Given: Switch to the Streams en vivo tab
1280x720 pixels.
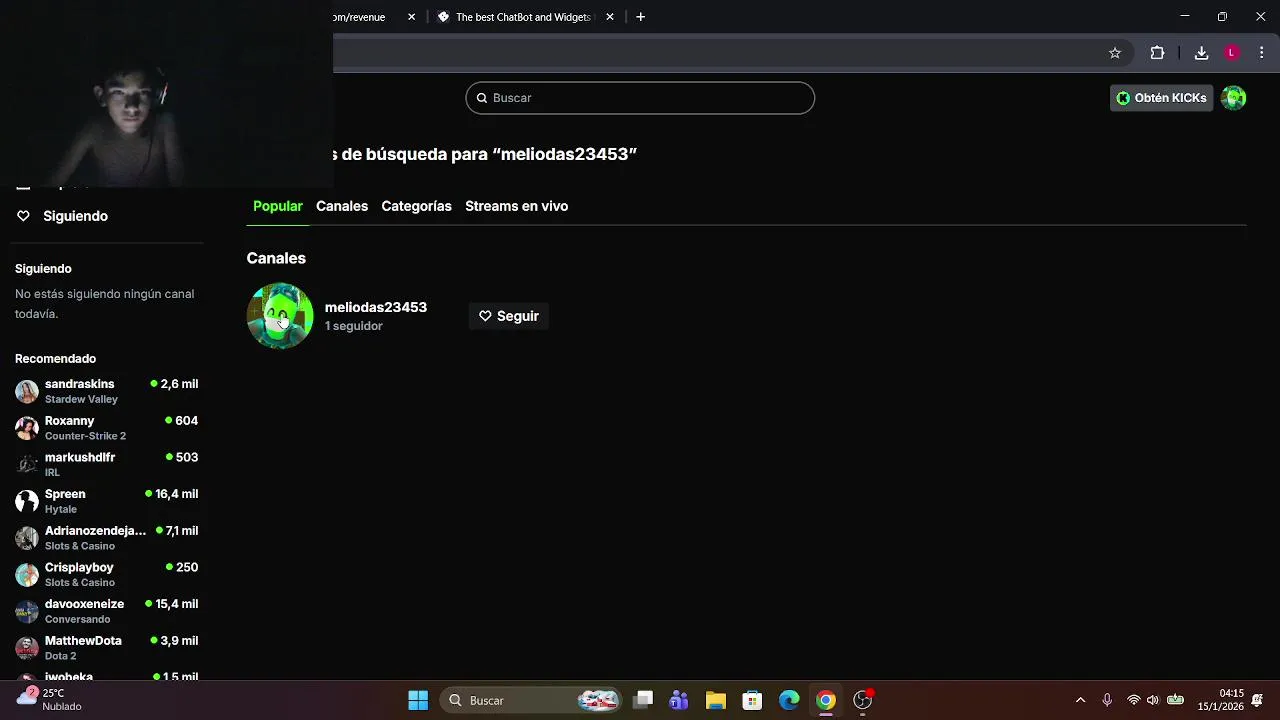Looking at the screenshot, I should (x=516, y=206).
